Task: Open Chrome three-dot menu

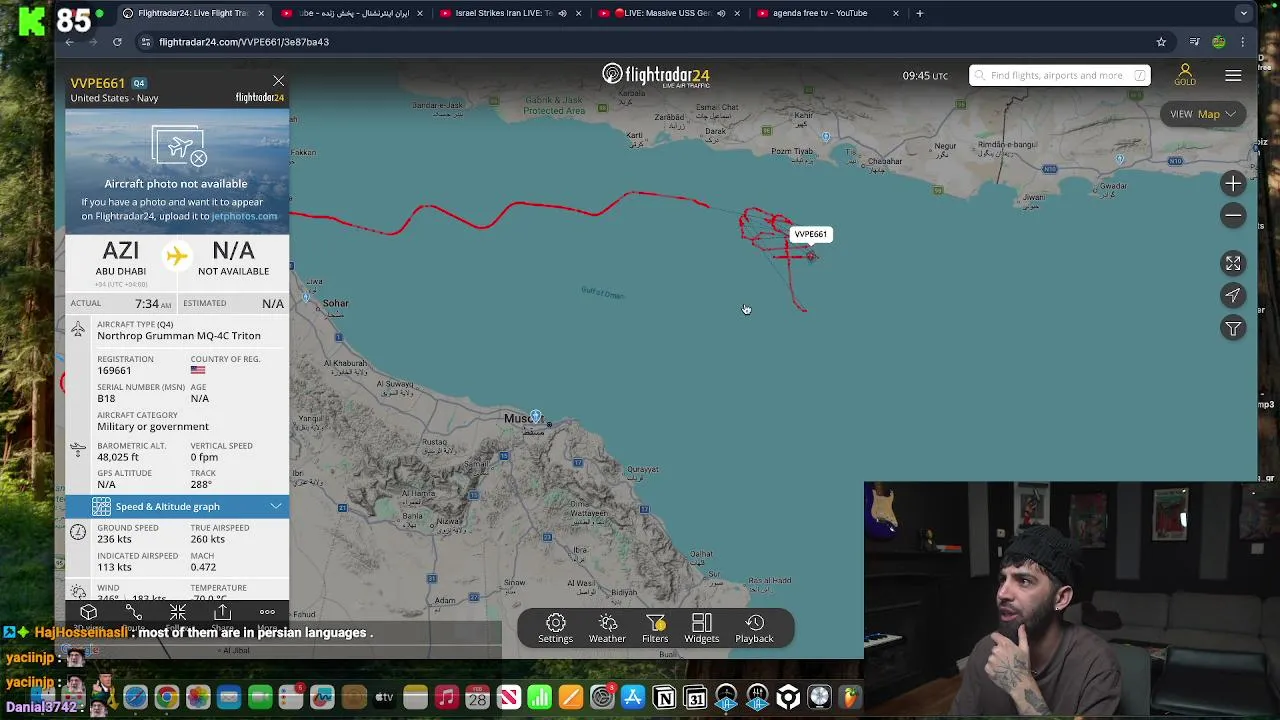Action: 1243,42
